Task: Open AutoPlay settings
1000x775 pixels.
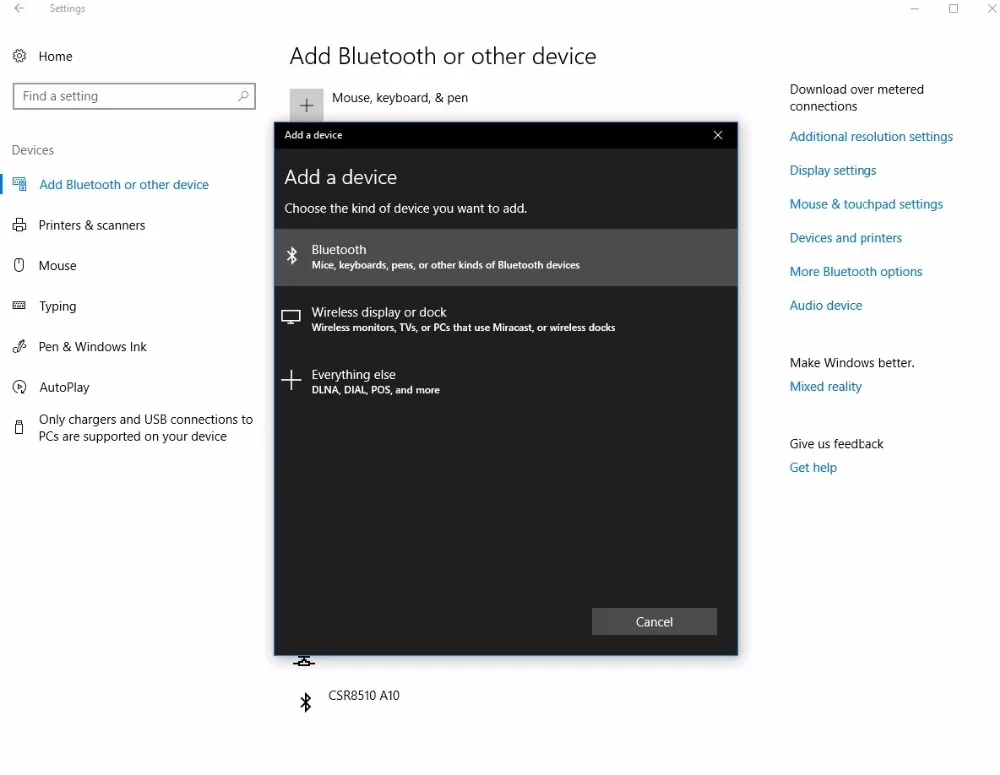Action: pos(64,387)
